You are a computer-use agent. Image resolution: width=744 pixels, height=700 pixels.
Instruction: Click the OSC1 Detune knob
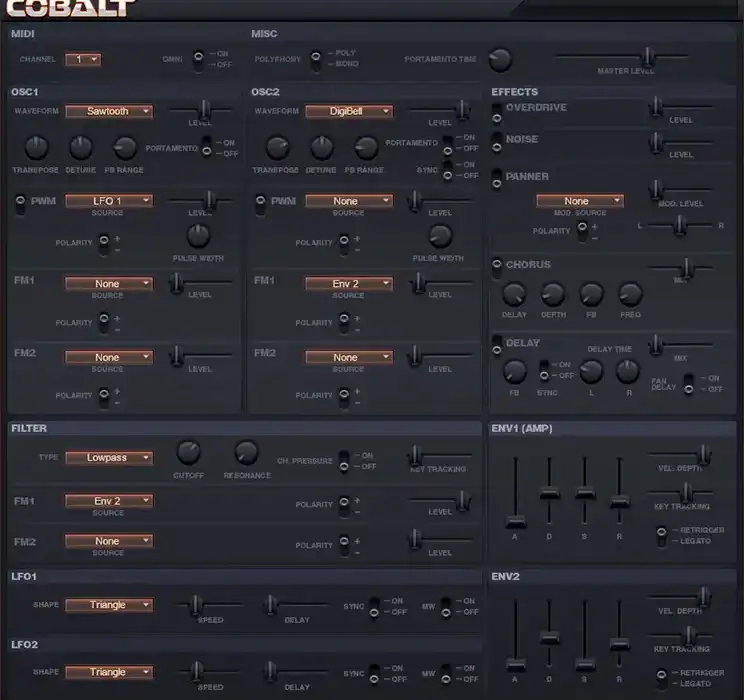81,147
